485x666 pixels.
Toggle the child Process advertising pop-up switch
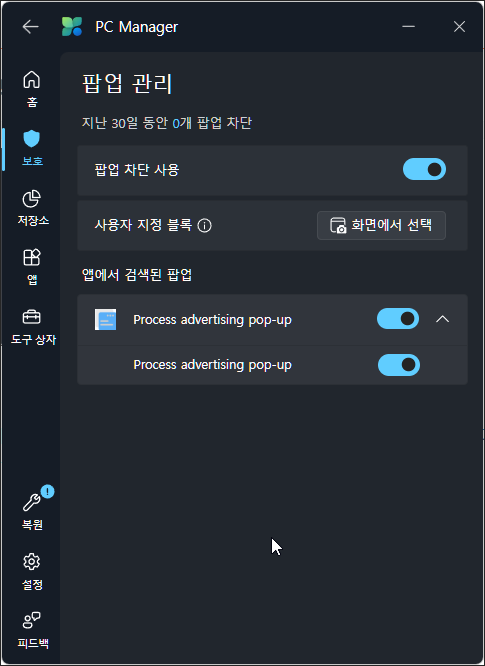399,365
